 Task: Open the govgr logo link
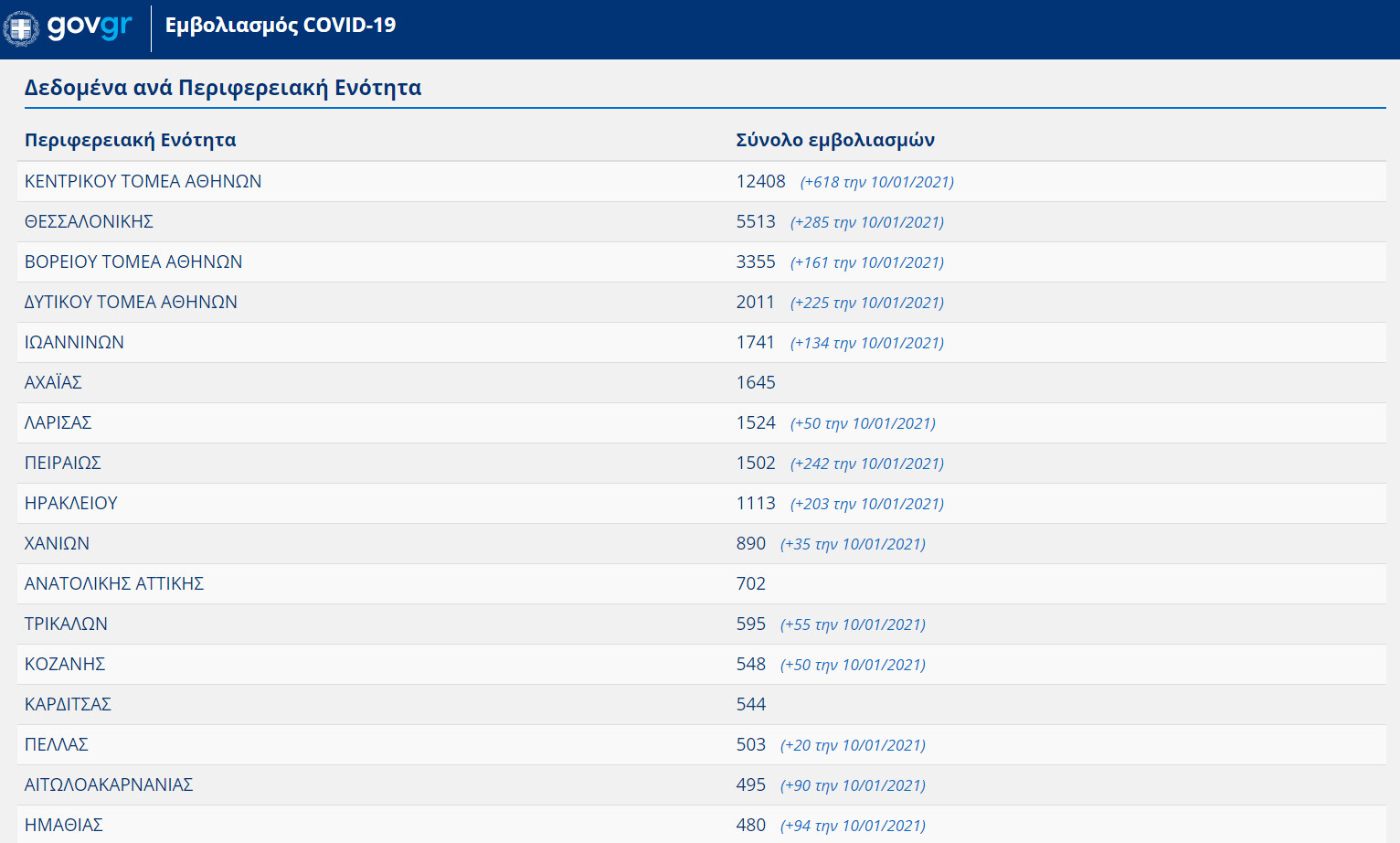coord(89,26)
